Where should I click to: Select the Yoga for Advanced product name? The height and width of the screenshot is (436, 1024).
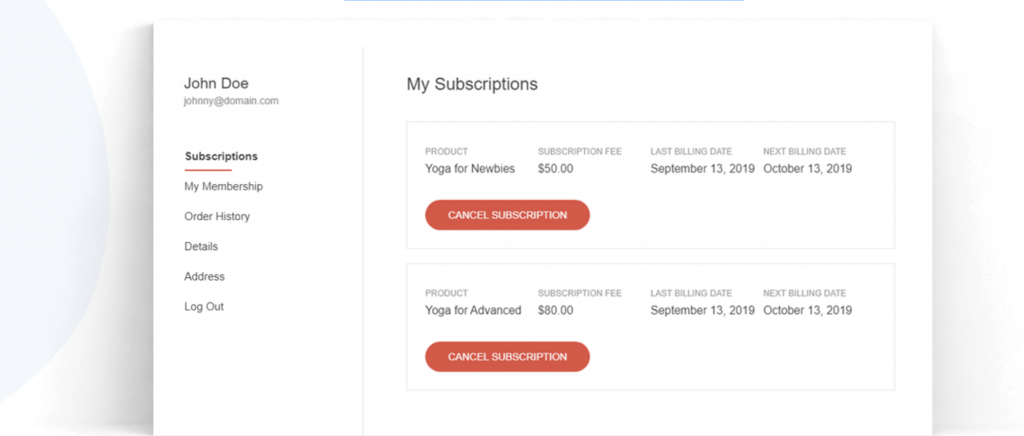point(473,310)
